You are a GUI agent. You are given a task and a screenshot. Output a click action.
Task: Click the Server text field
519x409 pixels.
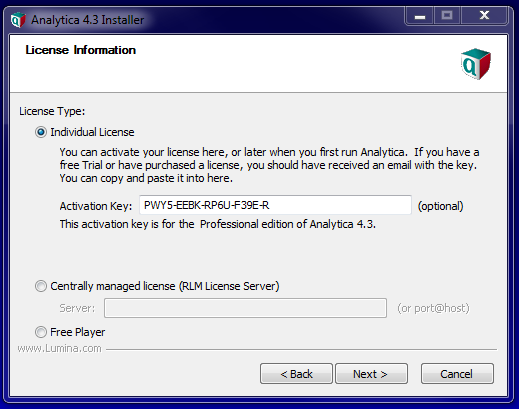point(245,308)
